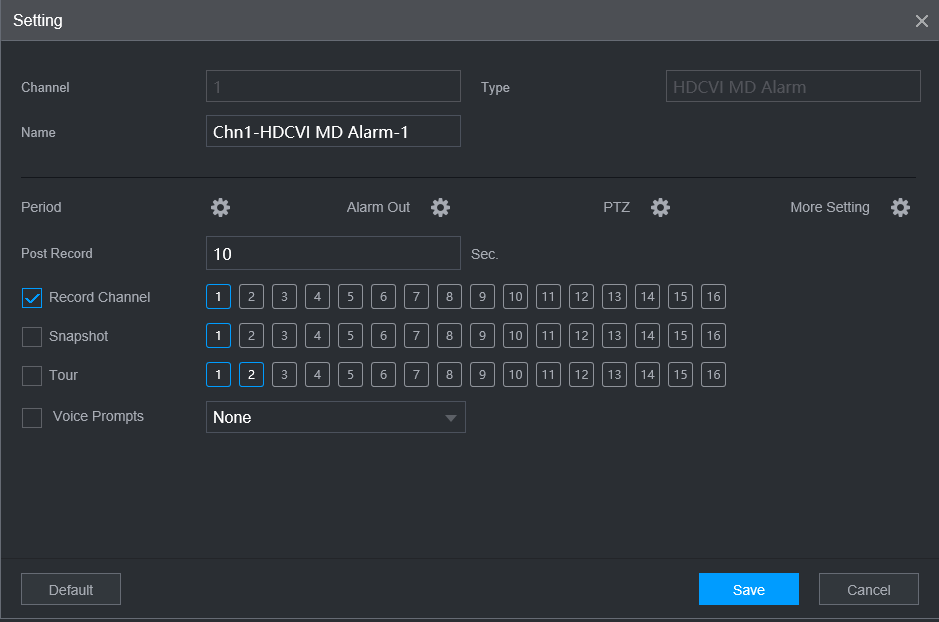939x622 pixels.
Task: Select channel 12 in Tour row
Action: (581, 375)
